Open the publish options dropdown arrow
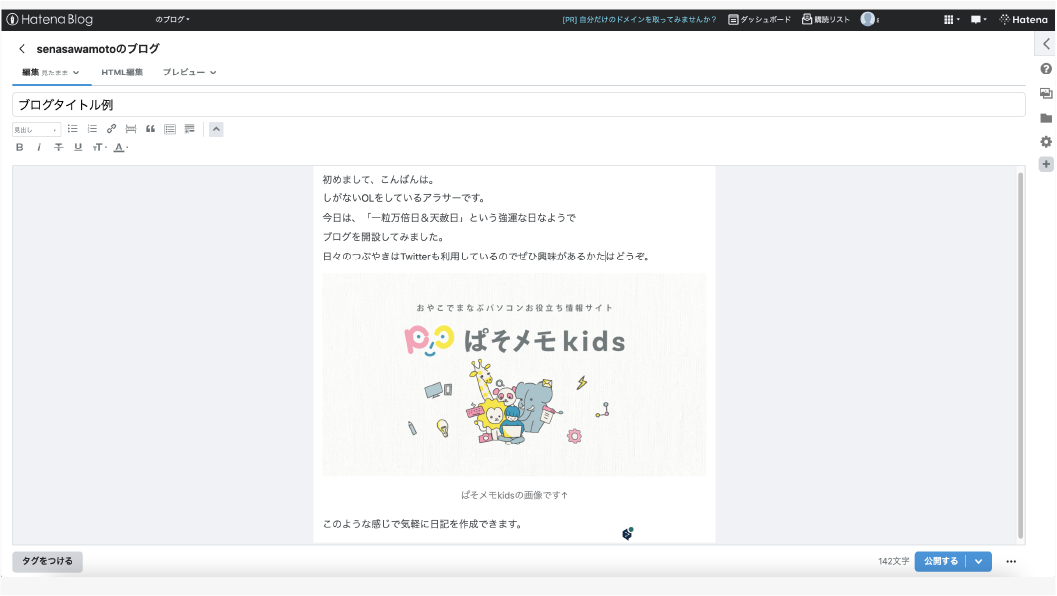Screen dimensions: 1057x596 pyautogui.click(x=979, y=561)
